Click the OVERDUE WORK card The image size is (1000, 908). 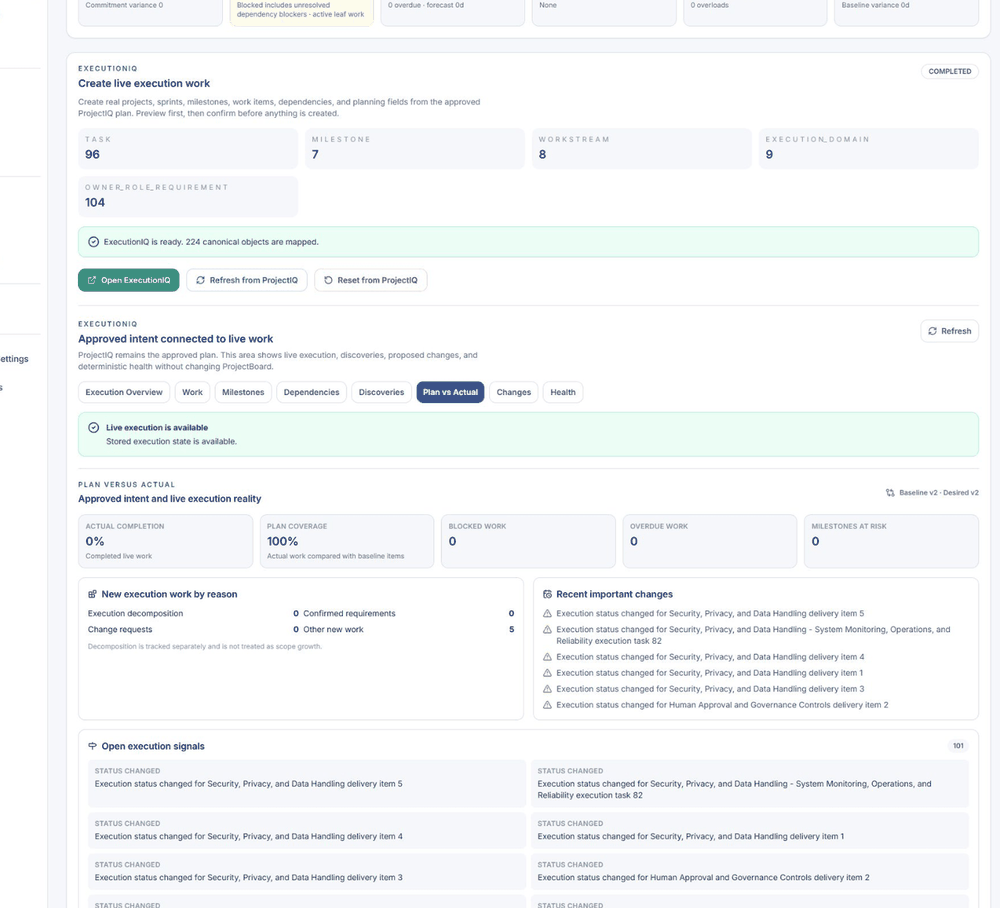click(x=710, y=541)
